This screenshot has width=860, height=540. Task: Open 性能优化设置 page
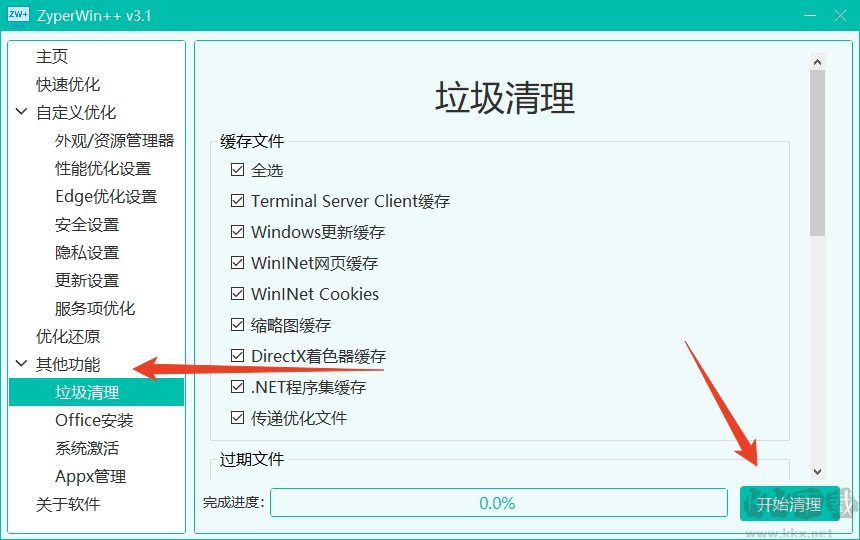point(103,169)
